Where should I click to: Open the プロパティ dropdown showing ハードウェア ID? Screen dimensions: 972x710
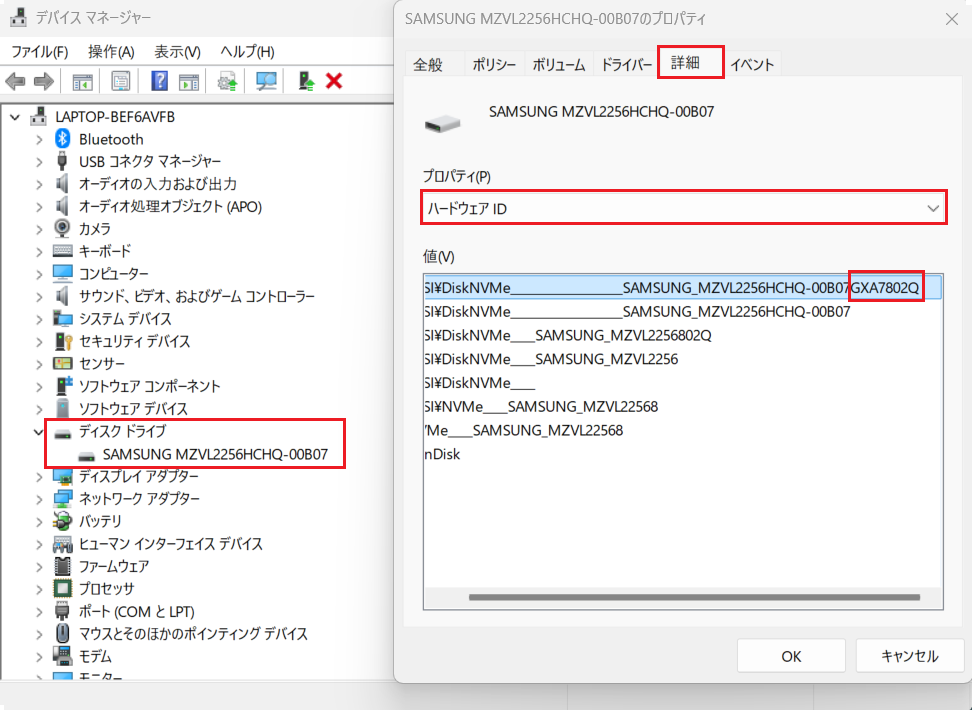[x=682, y=209]
